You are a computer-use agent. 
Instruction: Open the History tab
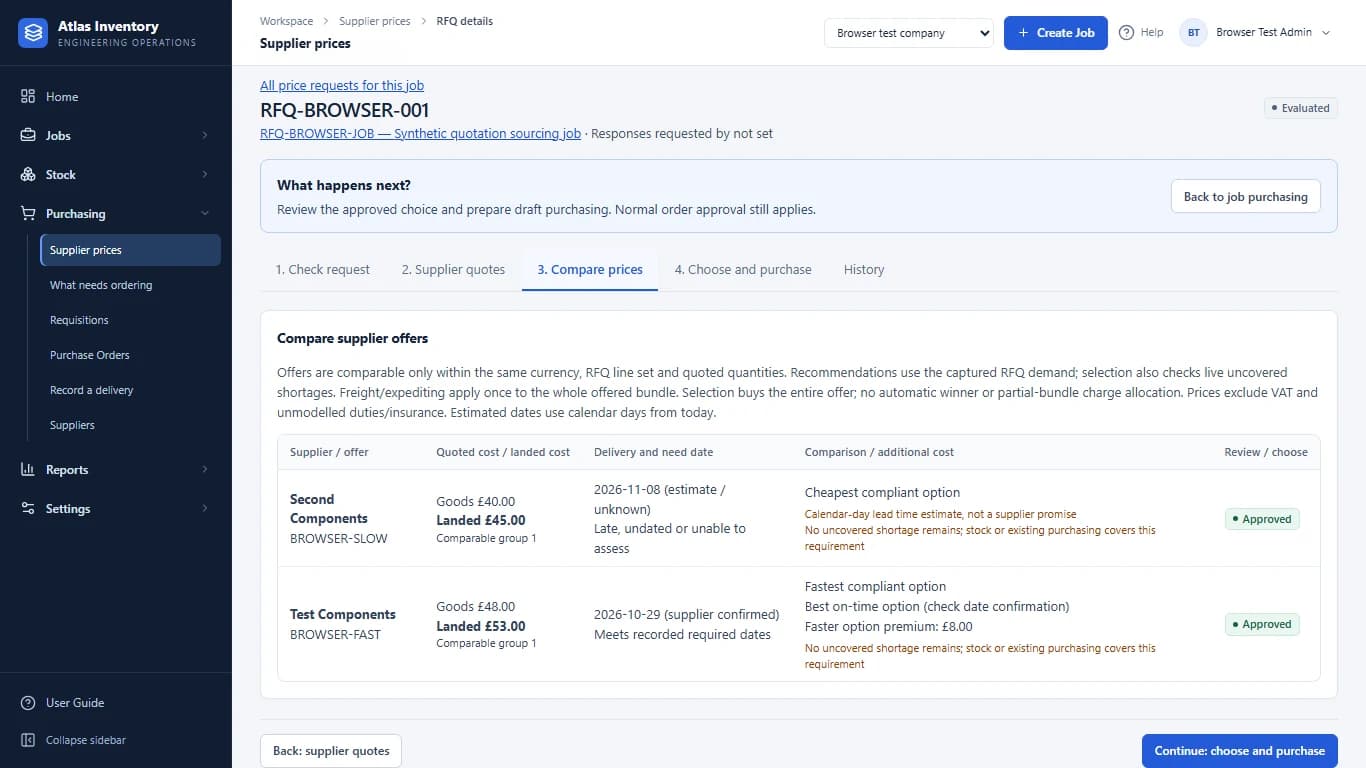[864, 270]
